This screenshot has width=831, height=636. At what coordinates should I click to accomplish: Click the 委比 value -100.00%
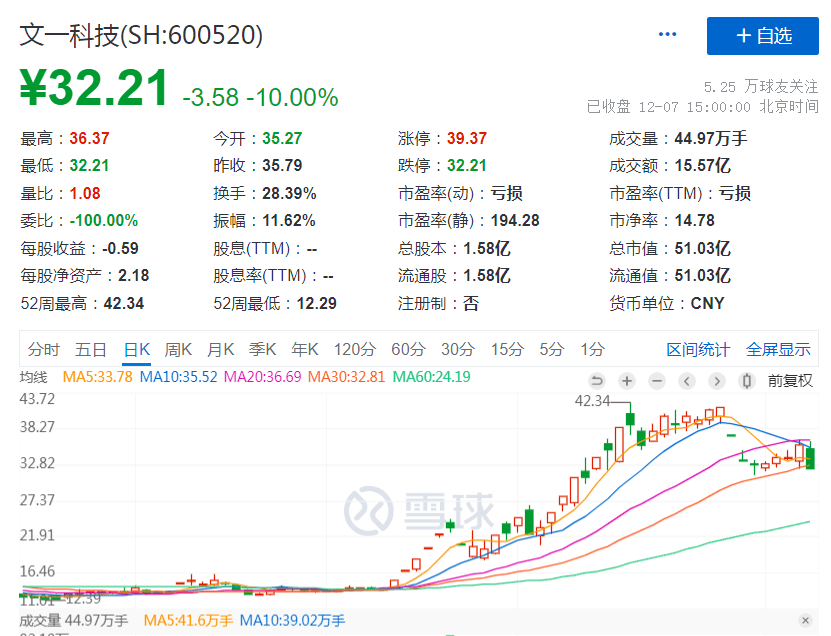pyautogui.click(x=104, y=220)
